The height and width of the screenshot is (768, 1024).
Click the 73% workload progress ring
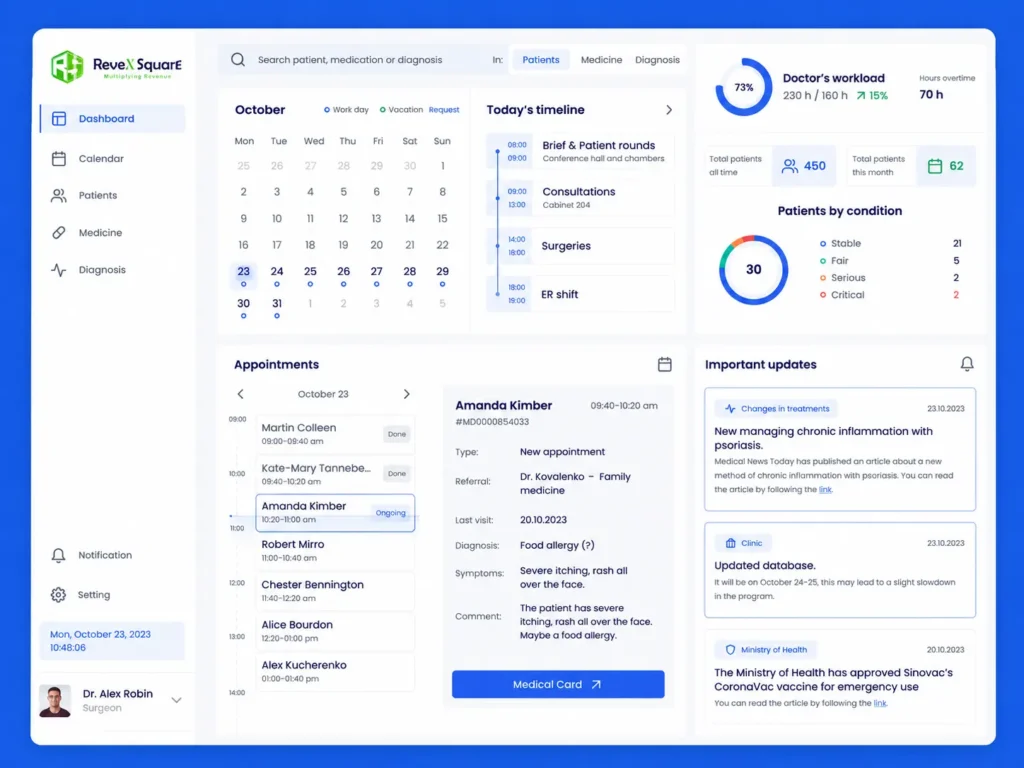pos(744,88)
